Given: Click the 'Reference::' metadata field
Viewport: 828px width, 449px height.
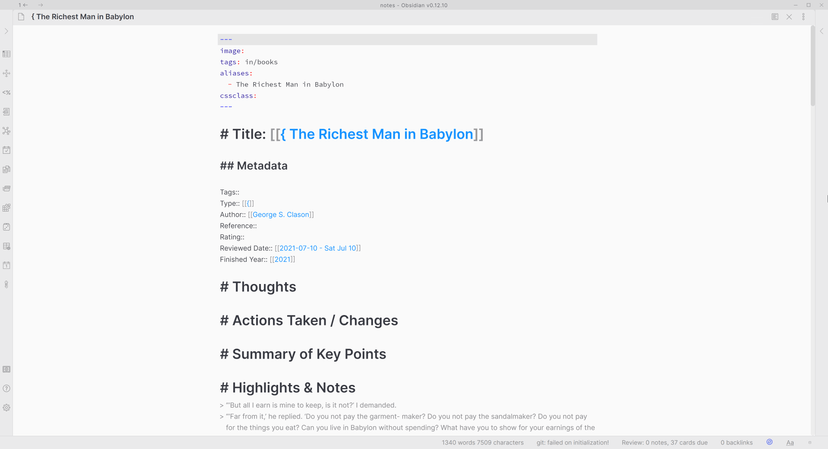Looking at the screenshot, I should coord(238,226).
